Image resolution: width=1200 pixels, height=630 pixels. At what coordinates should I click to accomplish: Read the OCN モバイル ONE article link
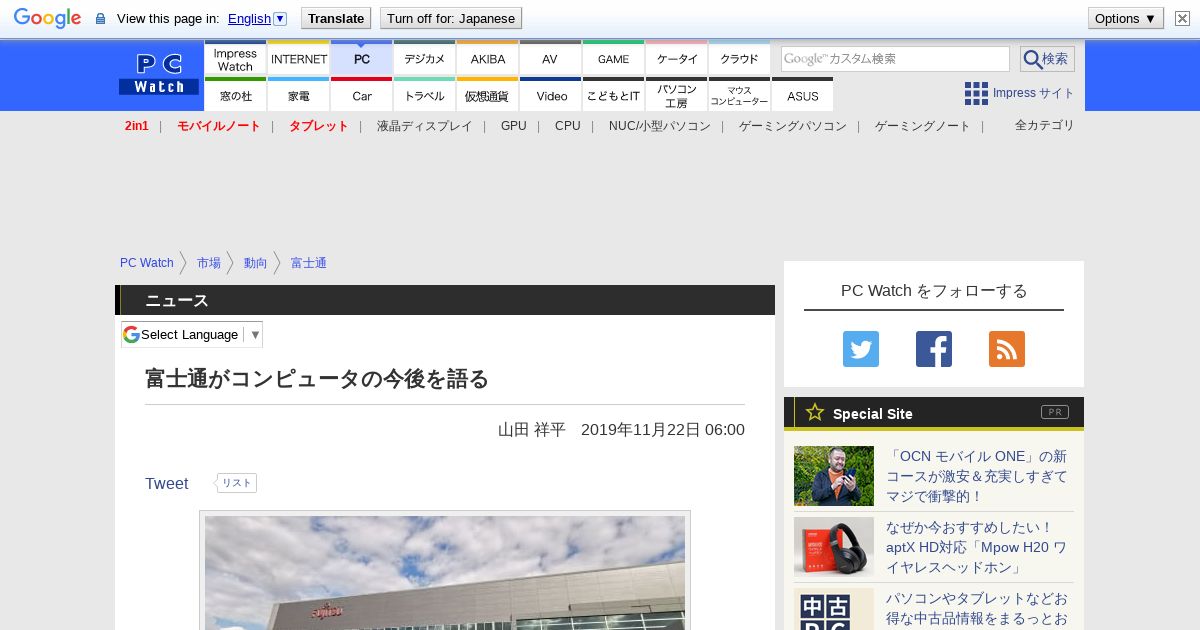click(976, 476)
